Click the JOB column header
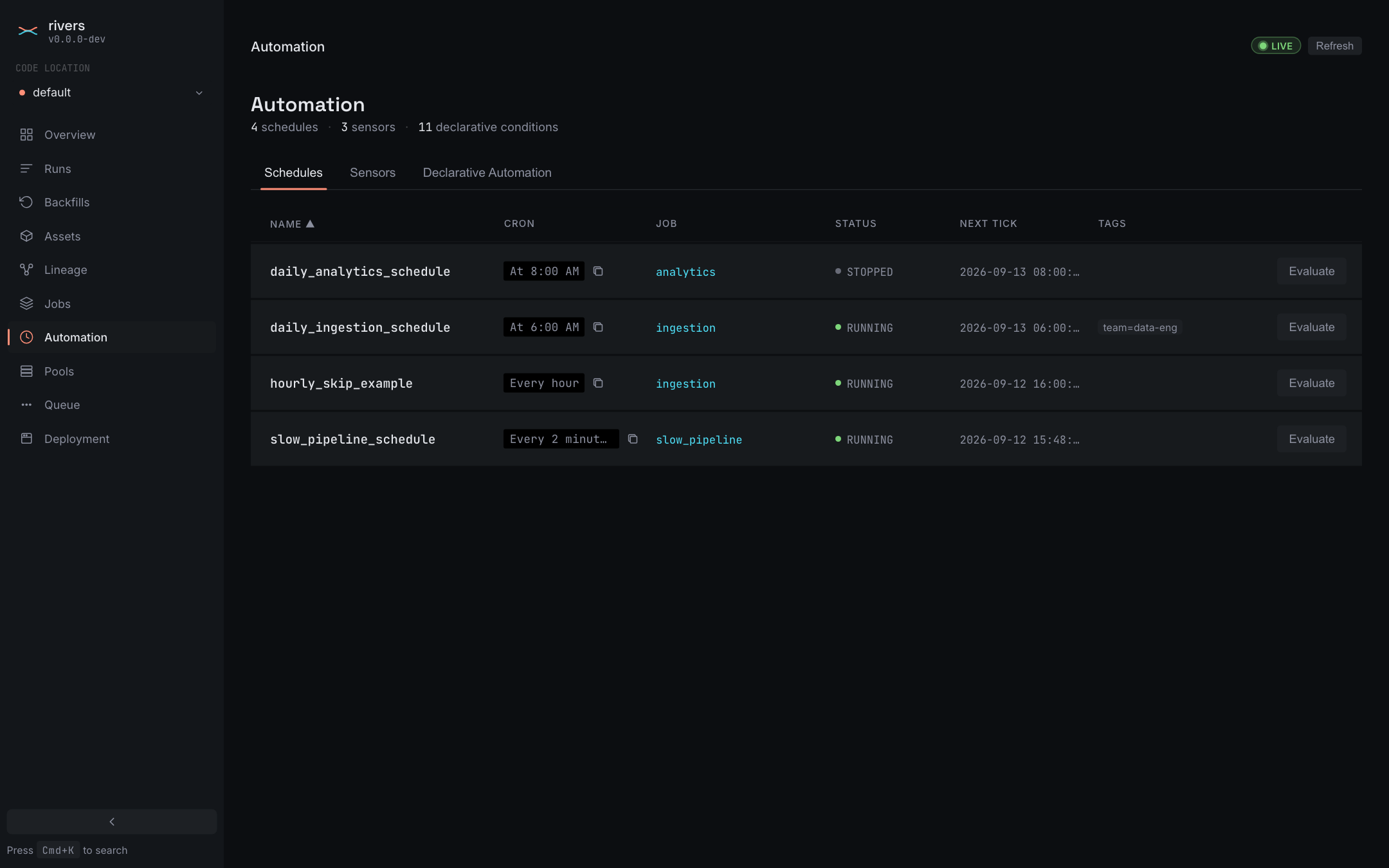Viewport: 1389px width, 868px height. (666, 224)
